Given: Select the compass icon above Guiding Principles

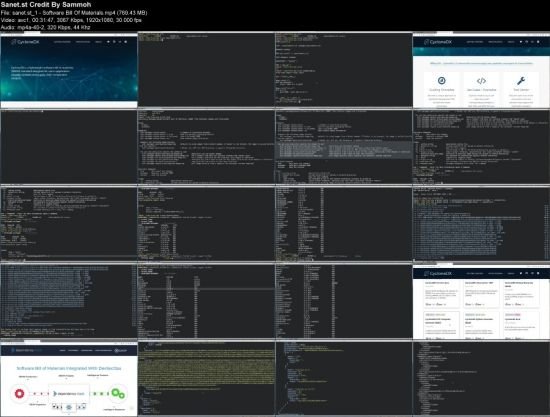Looking at the screenshot, I should coord(442,81).
